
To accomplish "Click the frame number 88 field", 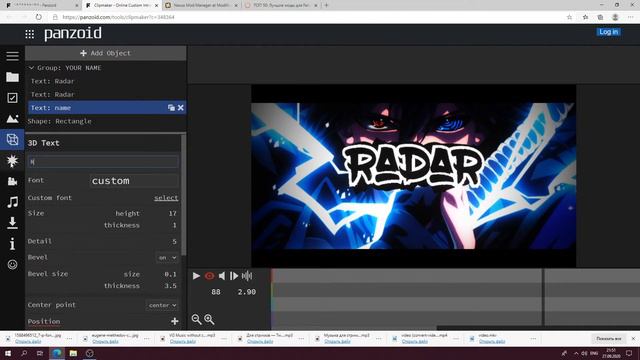I will click(216, 292).
